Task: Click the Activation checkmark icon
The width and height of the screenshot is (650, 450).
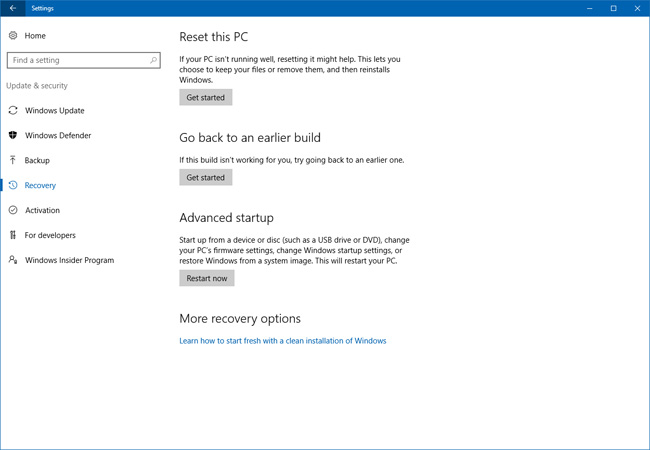Action: (x=13, y=210)
